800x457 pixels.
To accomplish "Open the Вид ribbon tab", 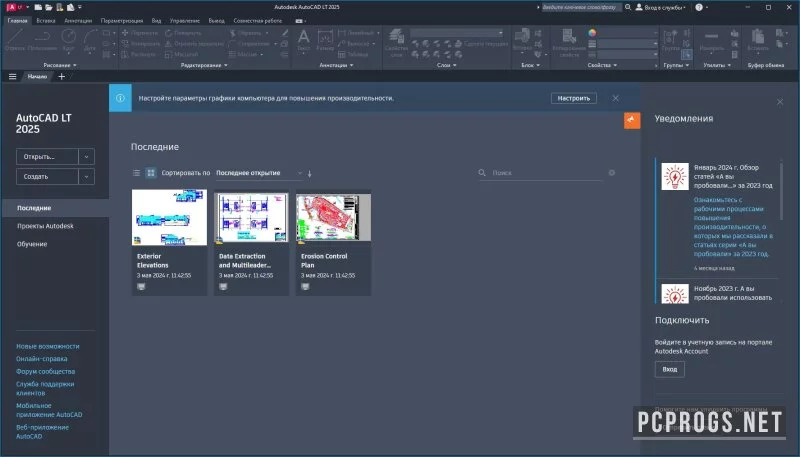I will 156,21.
